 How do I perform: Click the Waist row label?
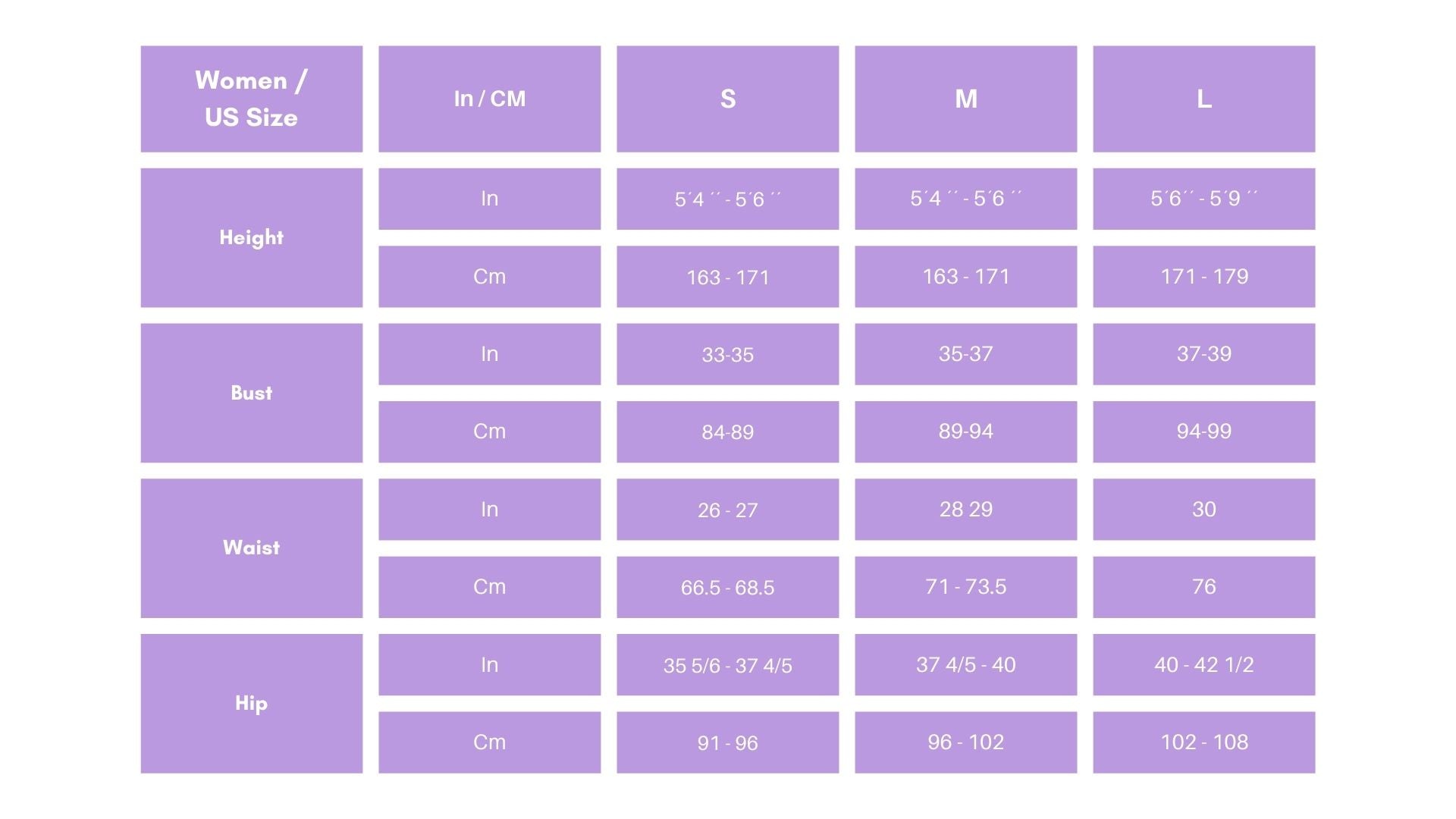[x=251, y=548]
